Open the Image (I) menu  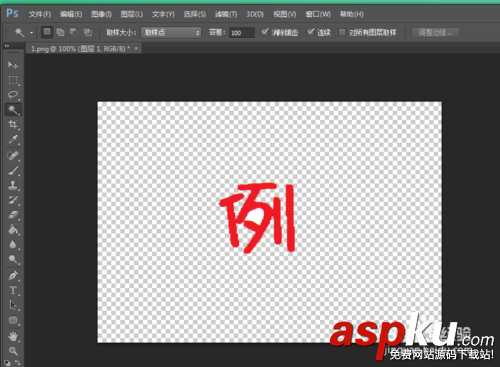[101, 14]
